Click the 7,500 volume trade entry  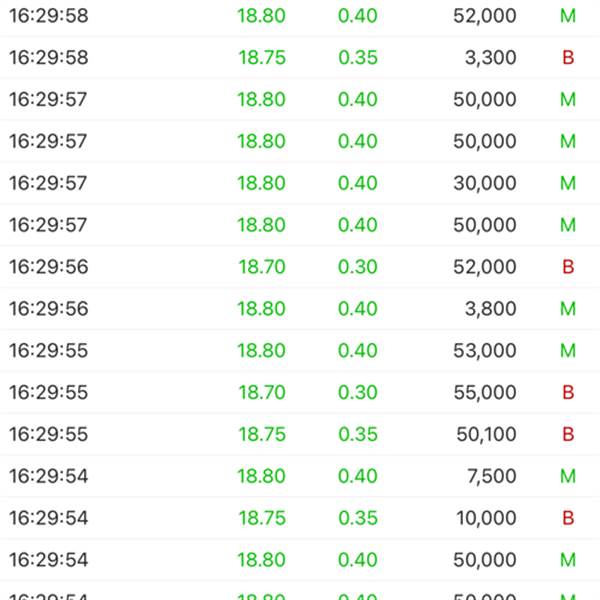[x=300, y=476]
